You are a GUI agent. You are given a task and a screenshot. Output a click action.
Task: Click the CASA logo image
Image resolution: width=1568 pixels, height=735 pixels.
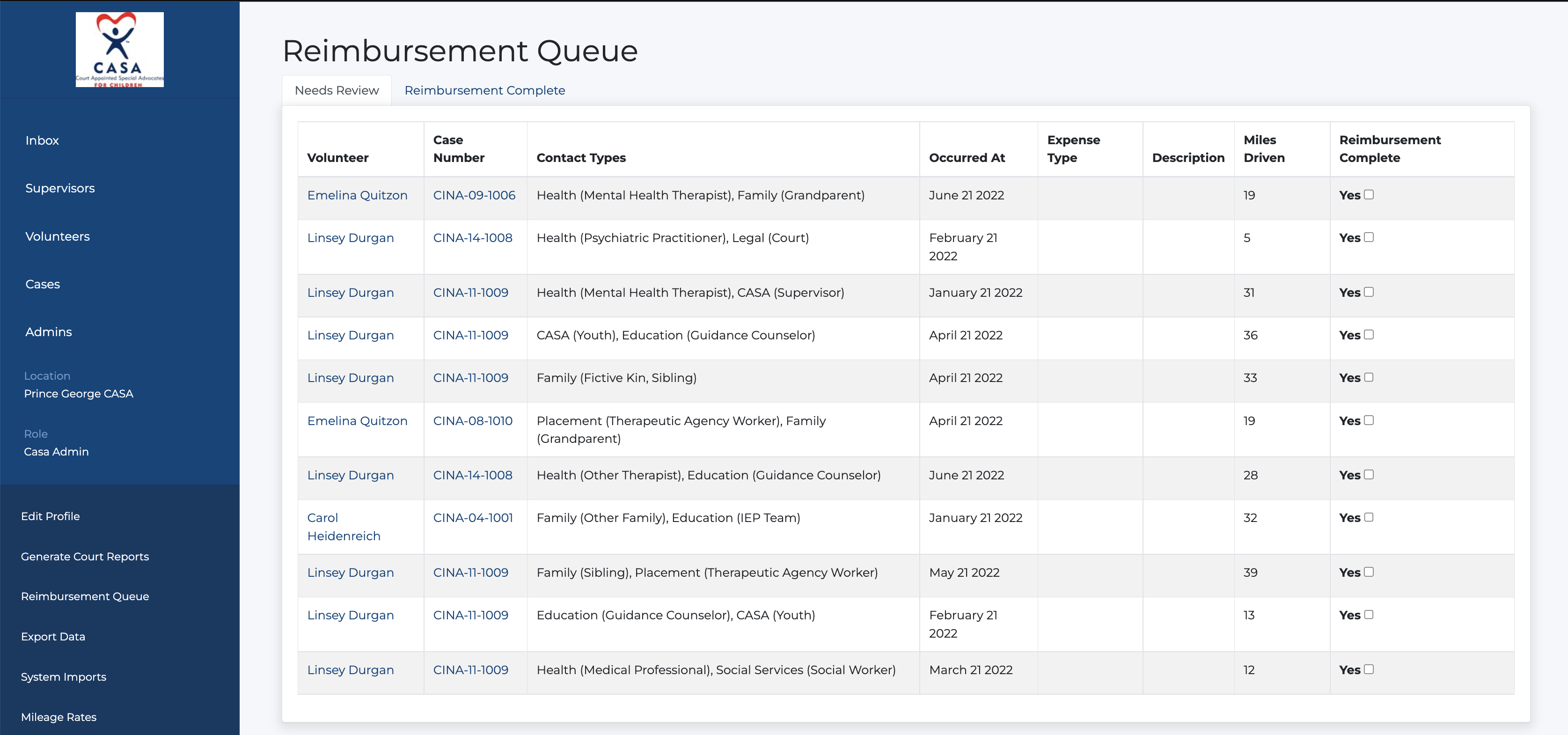tap(119, 49)
